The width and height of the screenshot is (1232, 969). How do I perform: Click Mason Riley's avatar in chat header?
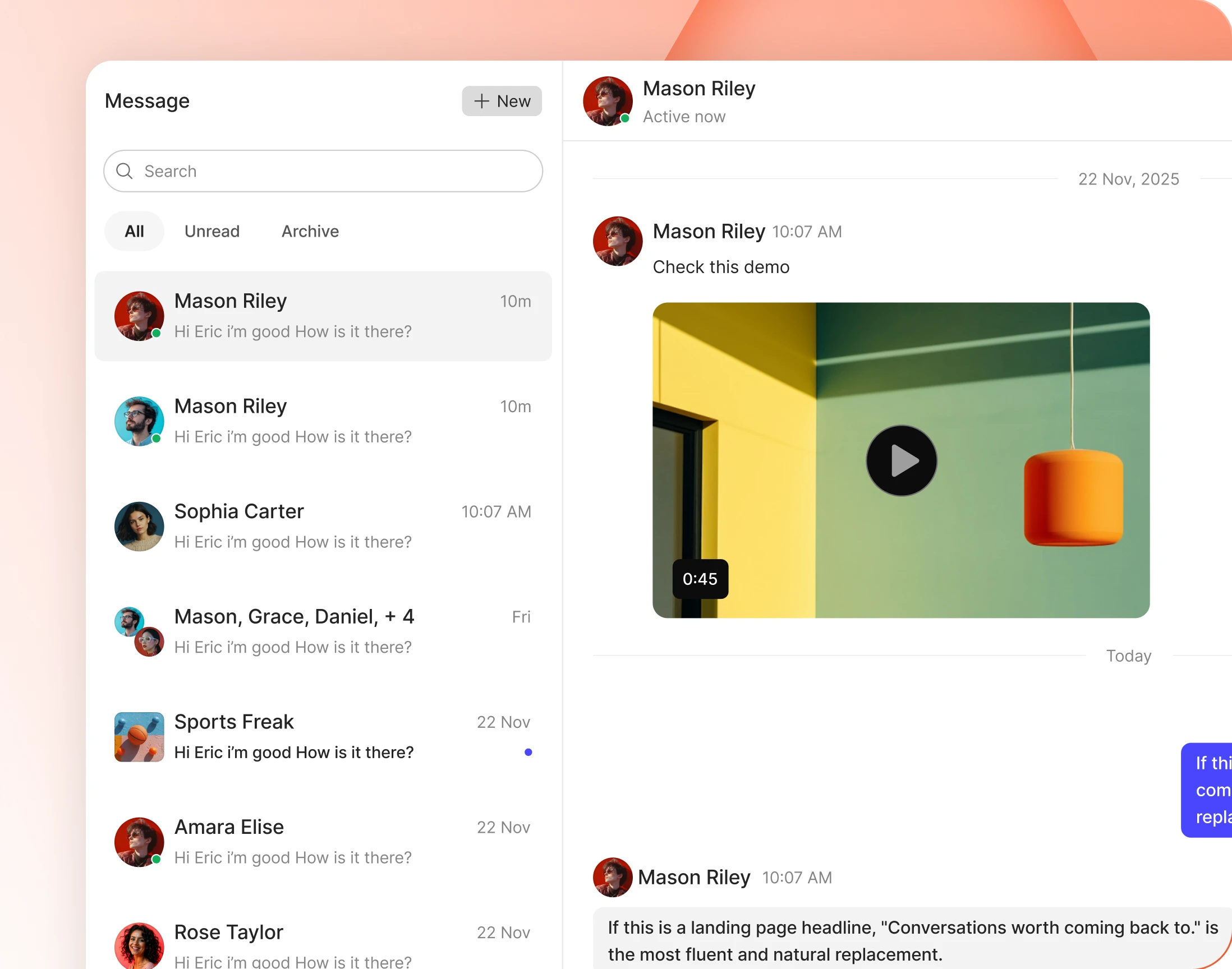coord(608,101)
